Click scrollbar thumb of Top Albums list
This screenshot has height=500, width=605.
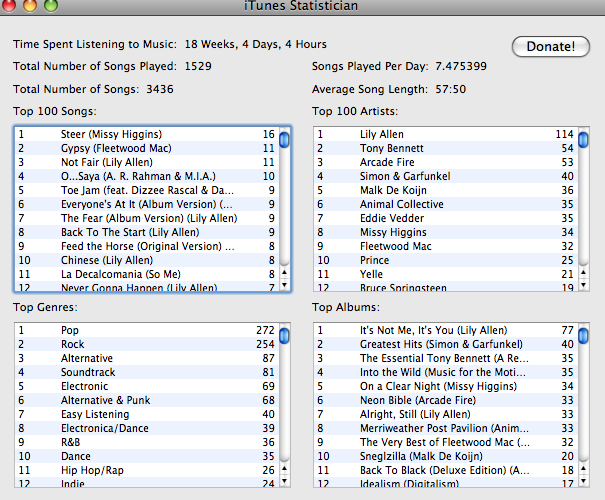(583, 335)
